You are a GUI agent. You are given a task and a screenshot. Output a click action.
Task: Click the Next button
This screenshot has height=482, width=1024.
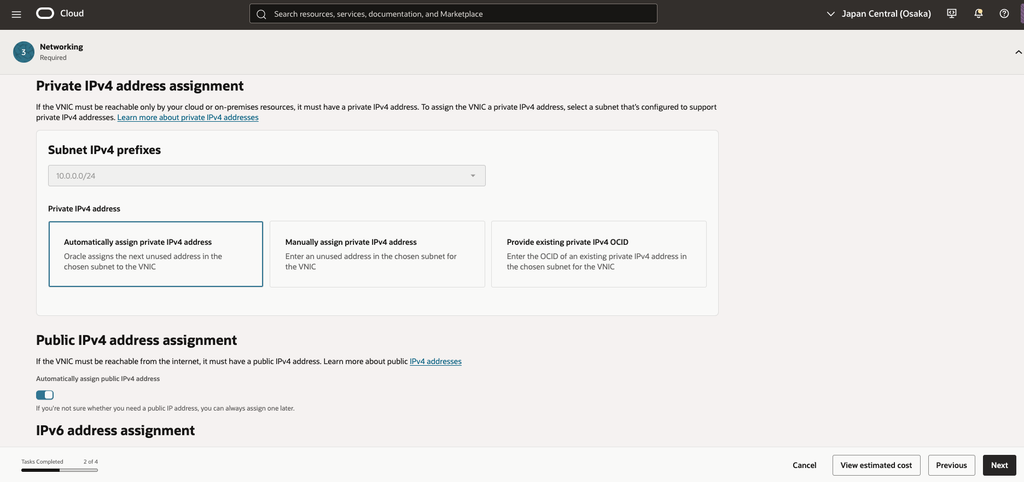999,465
